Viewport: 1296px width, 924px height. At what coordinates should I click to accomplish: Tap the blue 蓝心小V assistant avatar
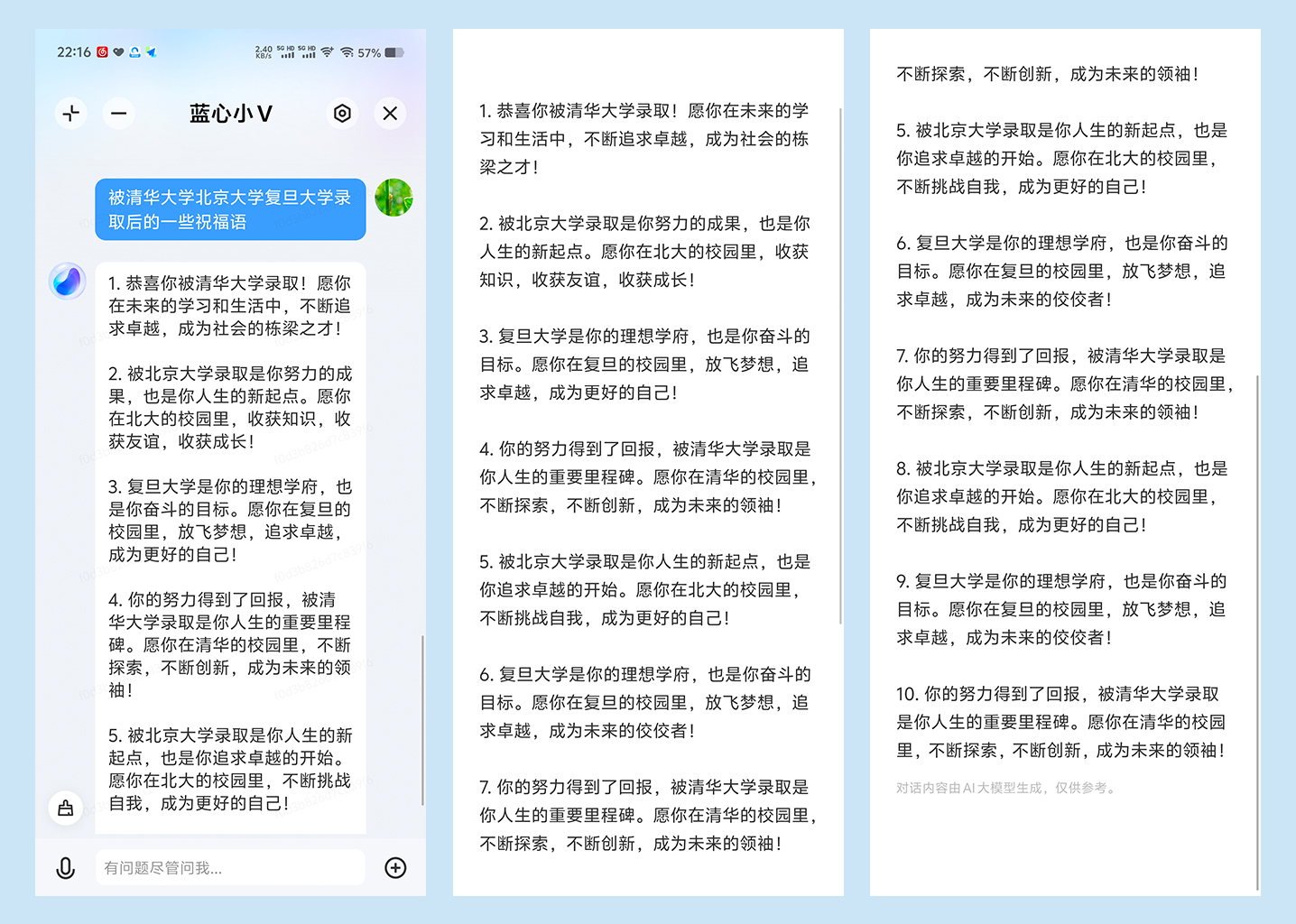pos(67,281)
